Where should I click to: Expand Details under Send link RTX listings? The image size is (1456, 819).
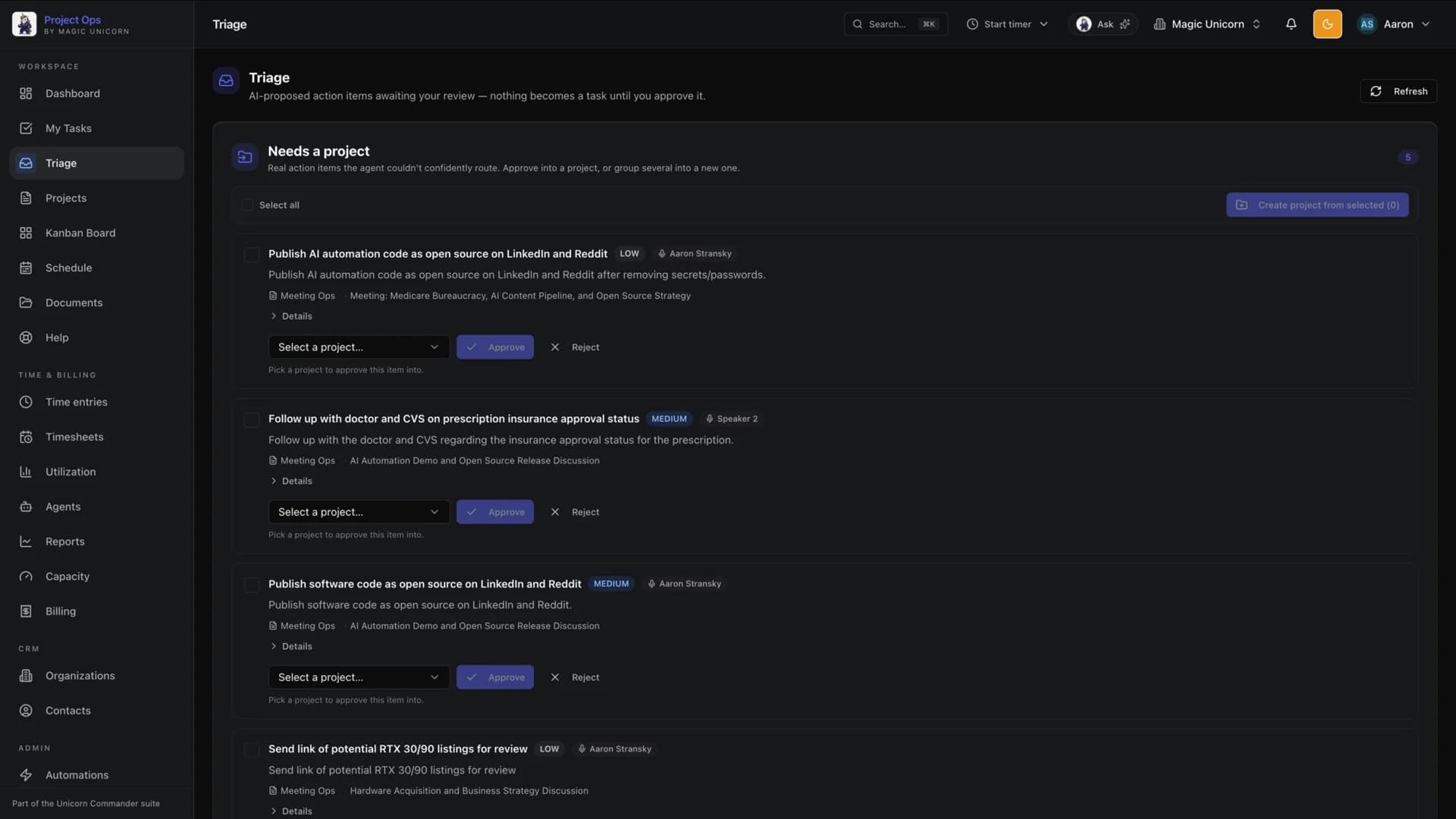(291, 811)
